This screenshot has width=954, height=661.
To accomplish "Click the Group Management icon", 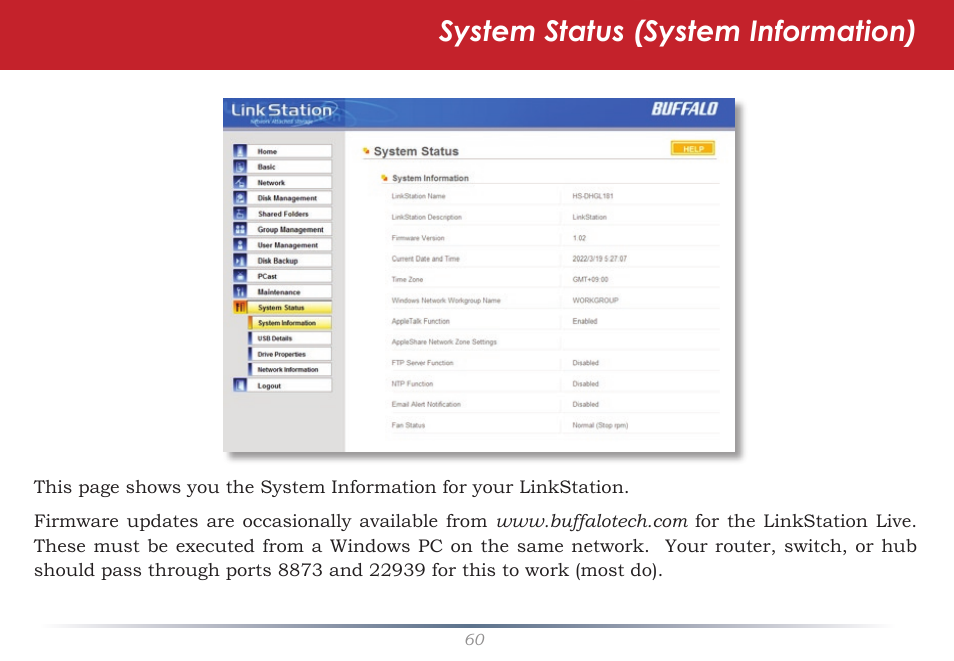I will click(240, 229).
